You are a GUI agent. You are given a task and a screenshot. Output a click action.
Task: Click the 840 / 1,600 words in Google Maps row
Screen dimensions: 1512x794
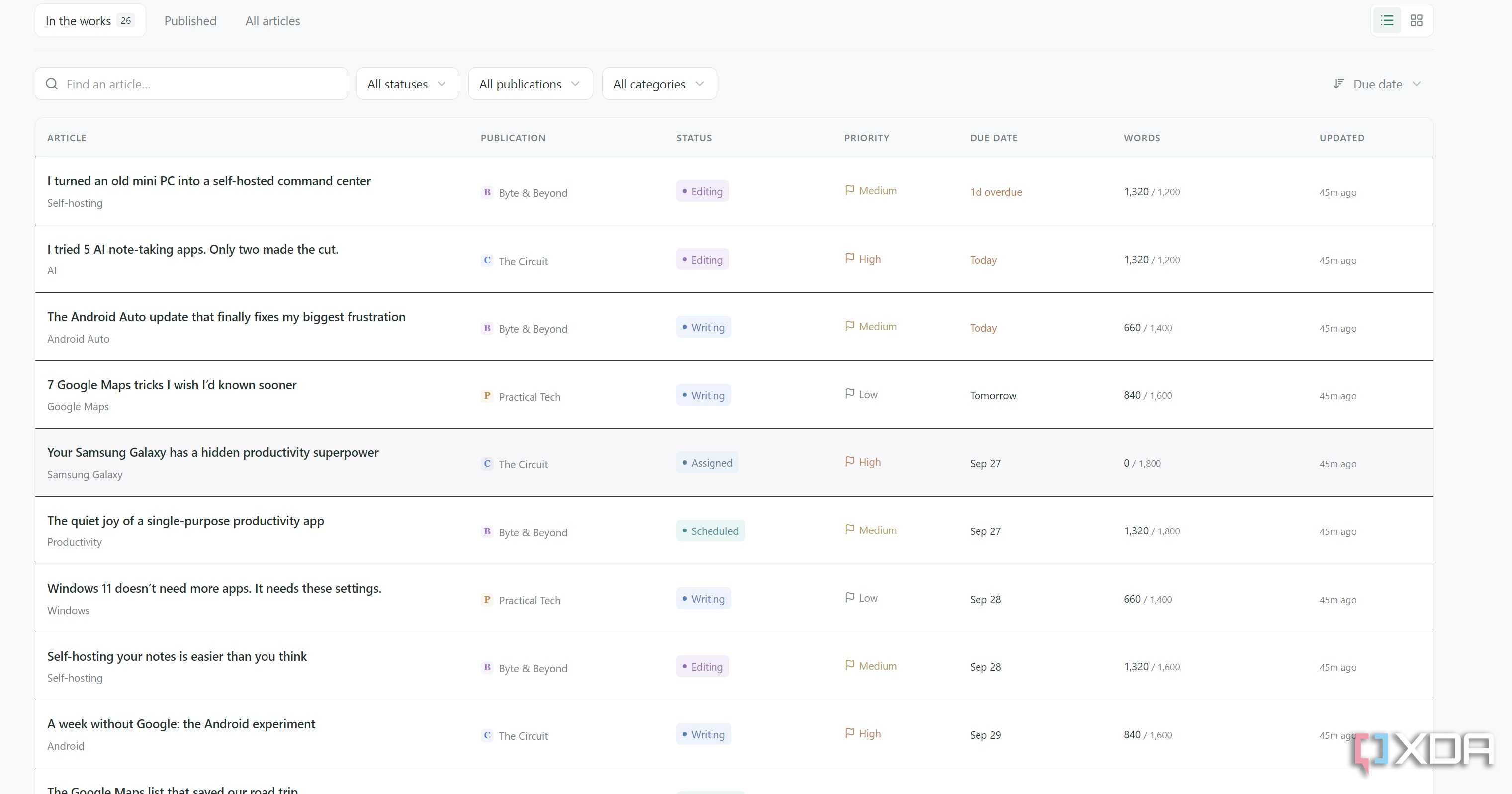coord(1148,396)
